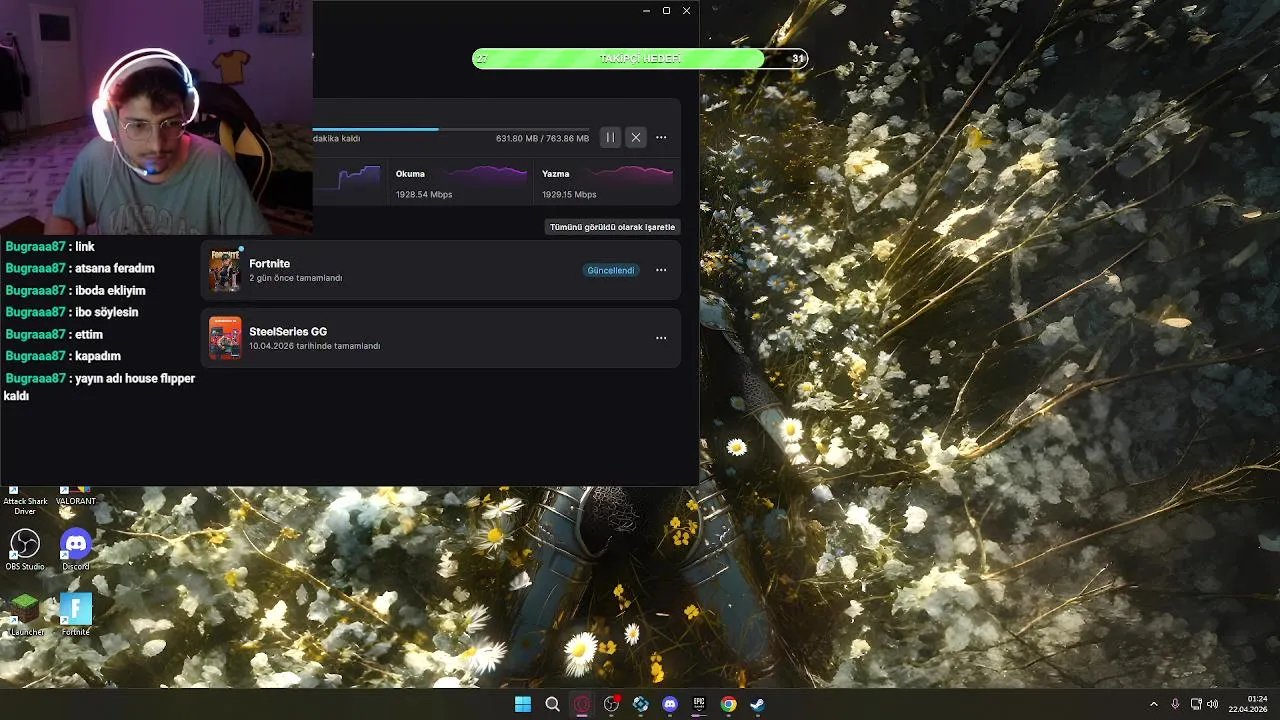Open the Windows Start menu
The height and width of the screenshot is (720, 1280).
[523, 704]
